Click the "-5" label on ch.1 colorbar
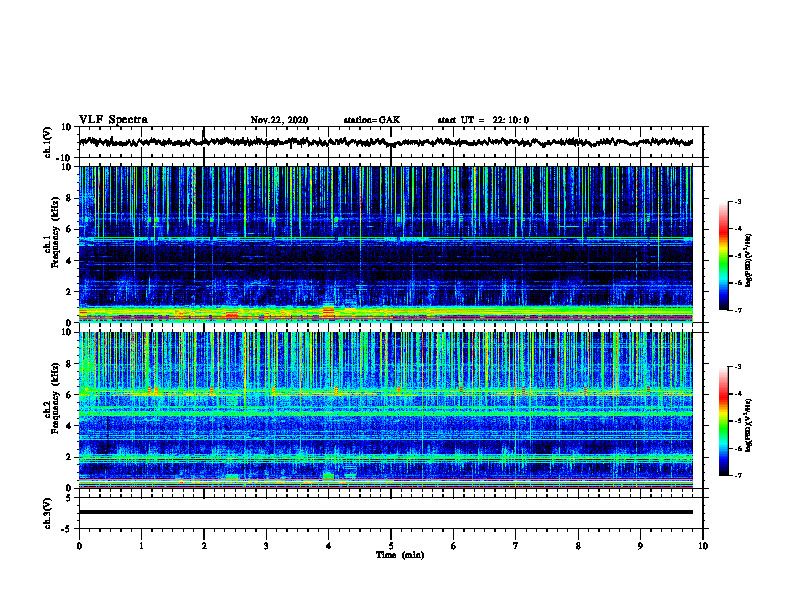The height and width of the screenshot is (612, 792). pos(738,256)
